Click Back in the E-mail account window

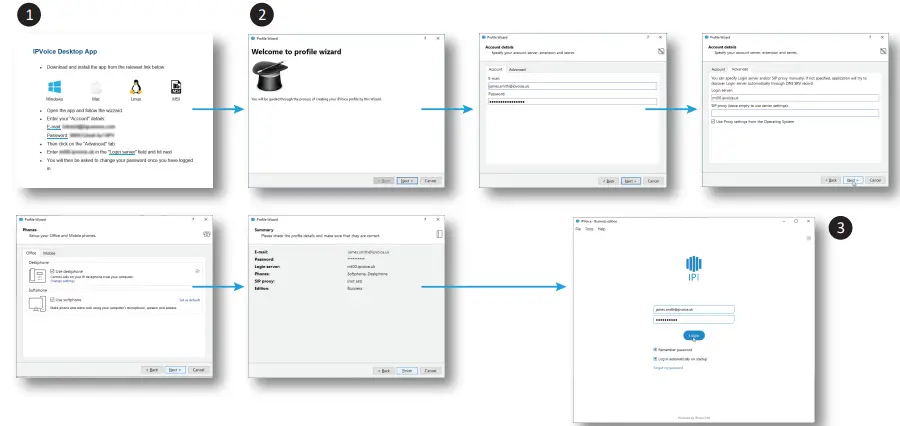point(608,181)
